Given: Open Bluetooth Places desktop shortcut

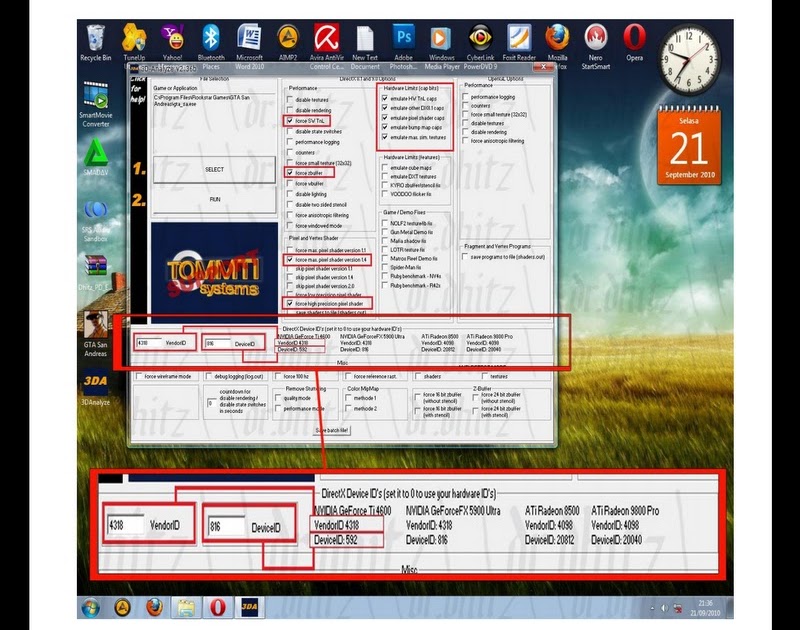Looking at the screenshot, I should click(x=211, y=46).
